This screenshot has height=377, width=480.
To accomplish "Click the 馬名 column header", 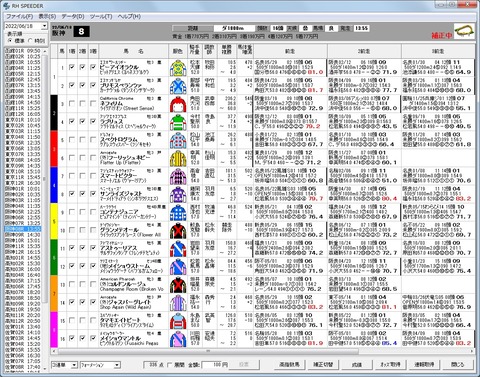I will 134,51.
